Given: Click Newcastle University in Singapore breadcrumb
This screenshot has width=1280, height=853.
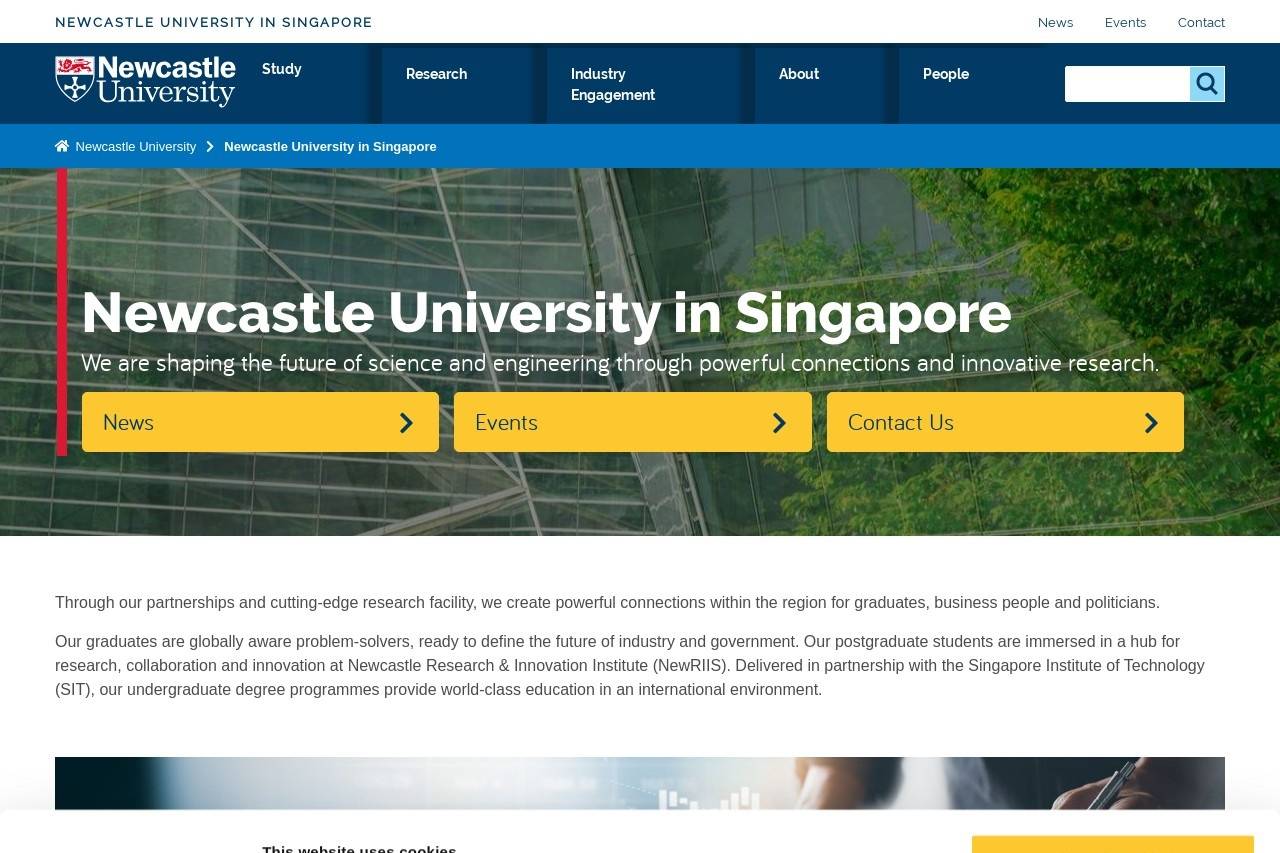Looking at the screenshot, I should (x=330, y=147).
